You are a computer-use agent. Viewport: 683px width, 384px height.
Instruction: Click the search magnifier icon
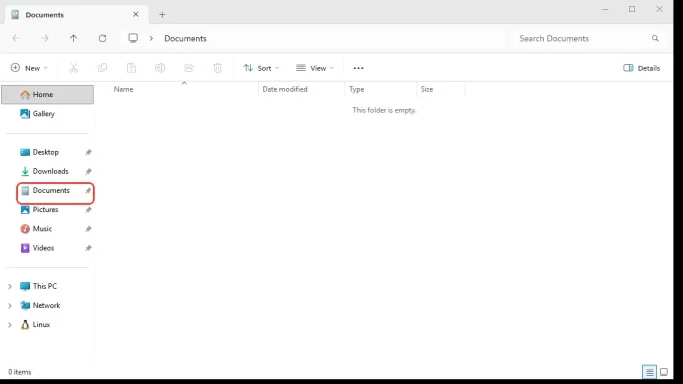pos(655,38)
